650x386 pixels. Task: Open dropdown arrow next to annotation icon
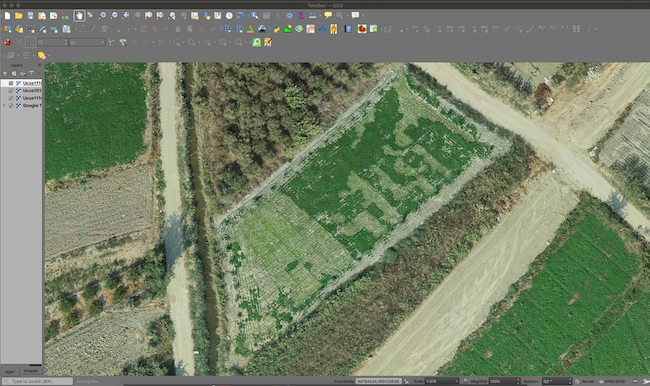(x=363, y=16)
